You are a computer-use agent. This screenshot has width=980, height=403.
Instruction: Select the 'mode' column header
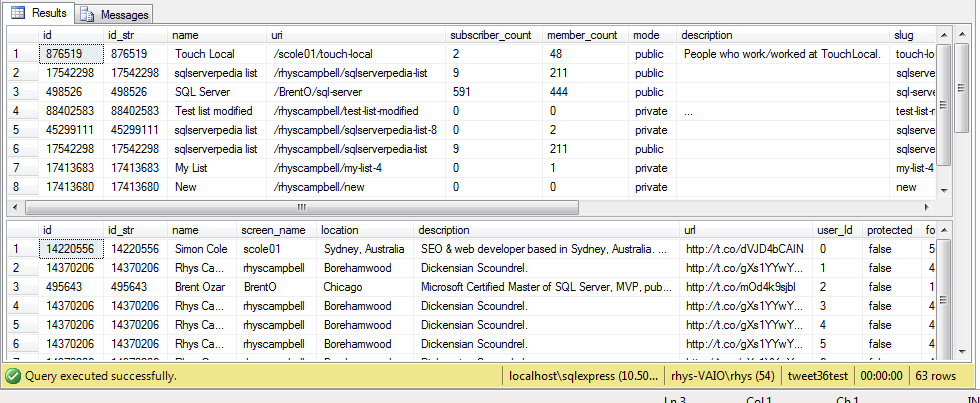point(651,35)
